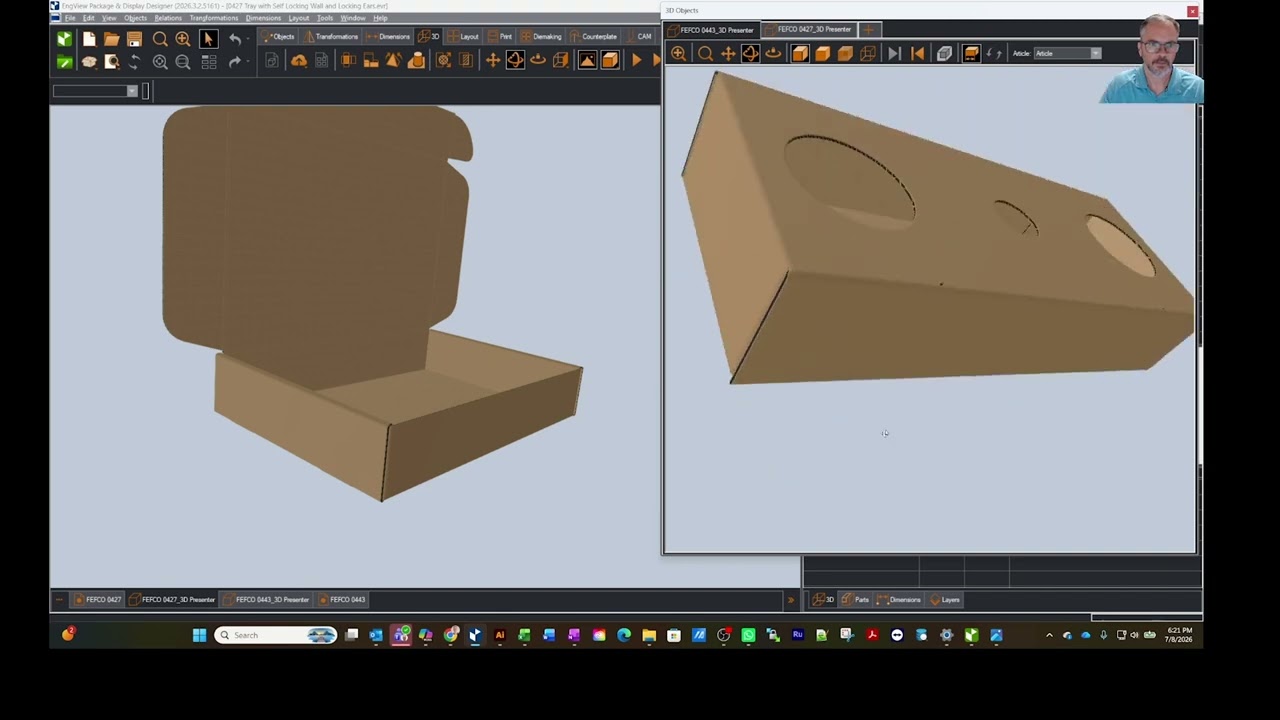
Task: Click the Layers panel button
Action: pos(945,600)
